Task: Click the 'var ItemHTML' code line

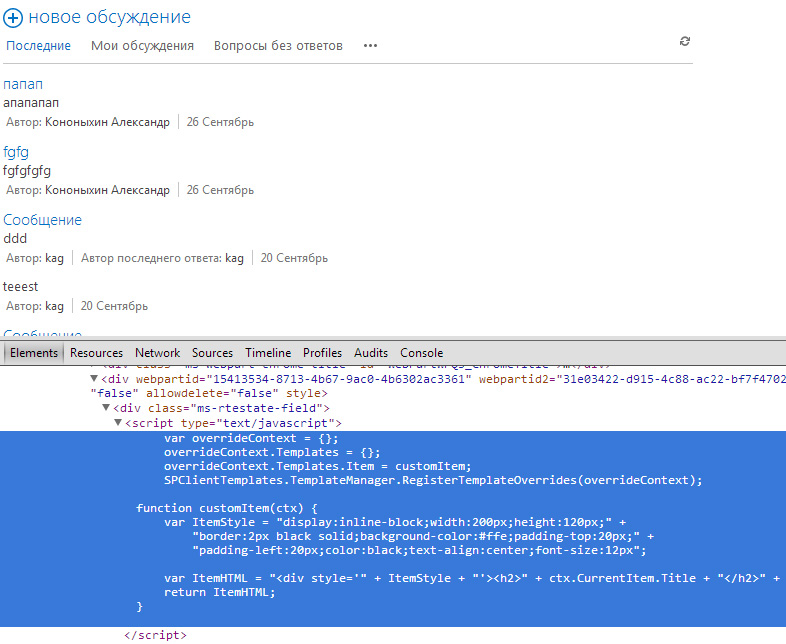Action: [x=472, y=578]
